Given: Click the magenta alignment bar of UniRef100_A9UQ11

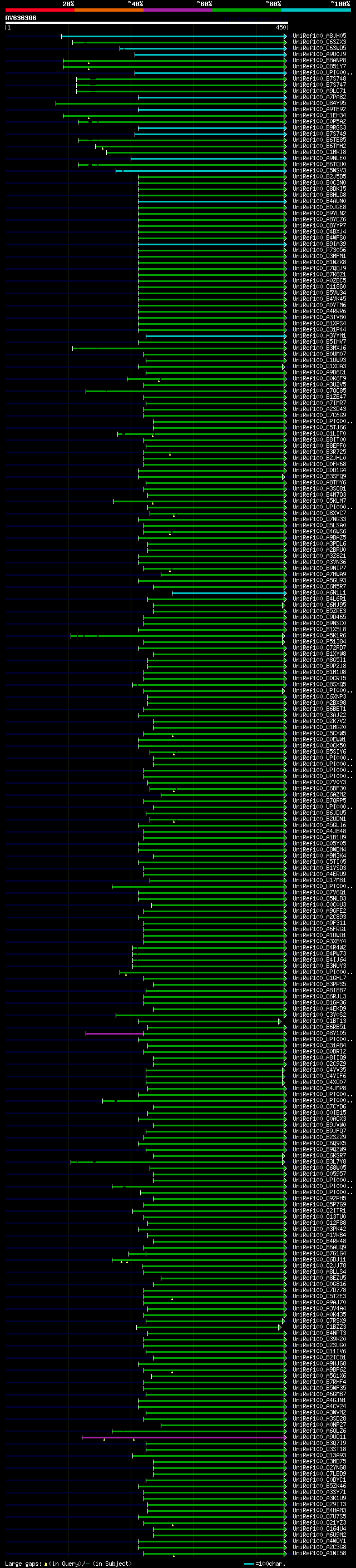Looking at the screenshot, I should (x=184, y=1437).
